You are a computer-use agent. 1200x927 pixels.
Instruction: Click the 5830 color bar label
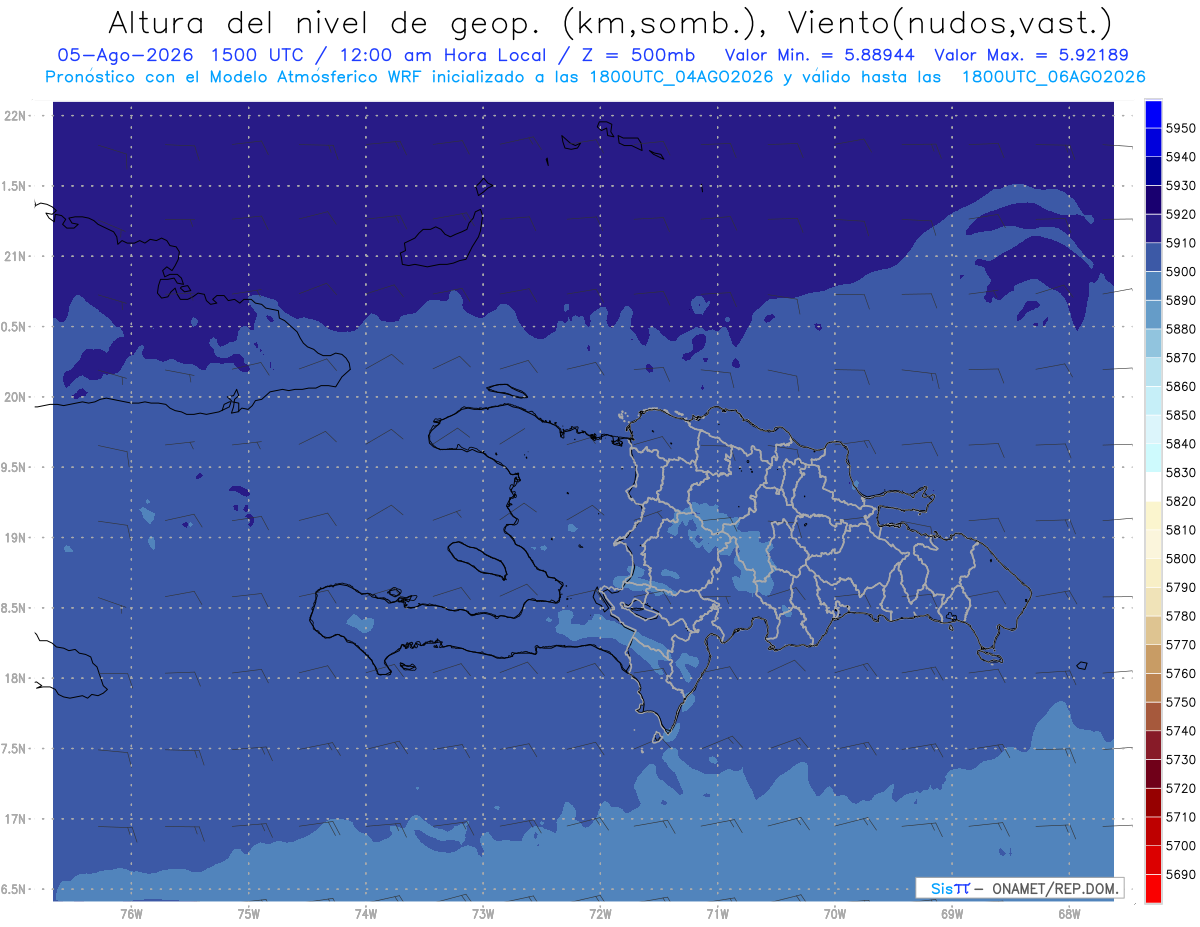[x=1181, y=472]
